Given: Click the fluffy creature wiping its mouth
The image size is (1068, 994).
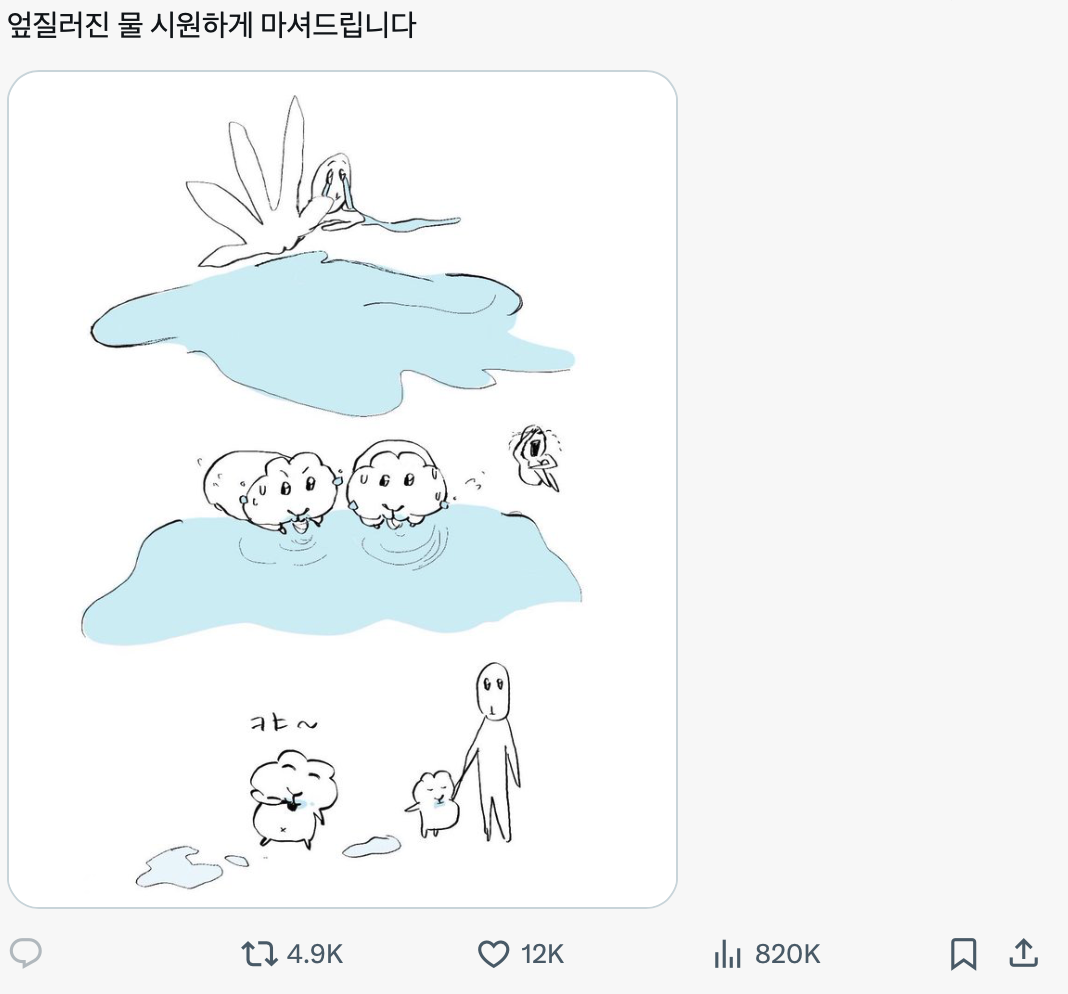Looking at the screenshot, I should point(290,798).
